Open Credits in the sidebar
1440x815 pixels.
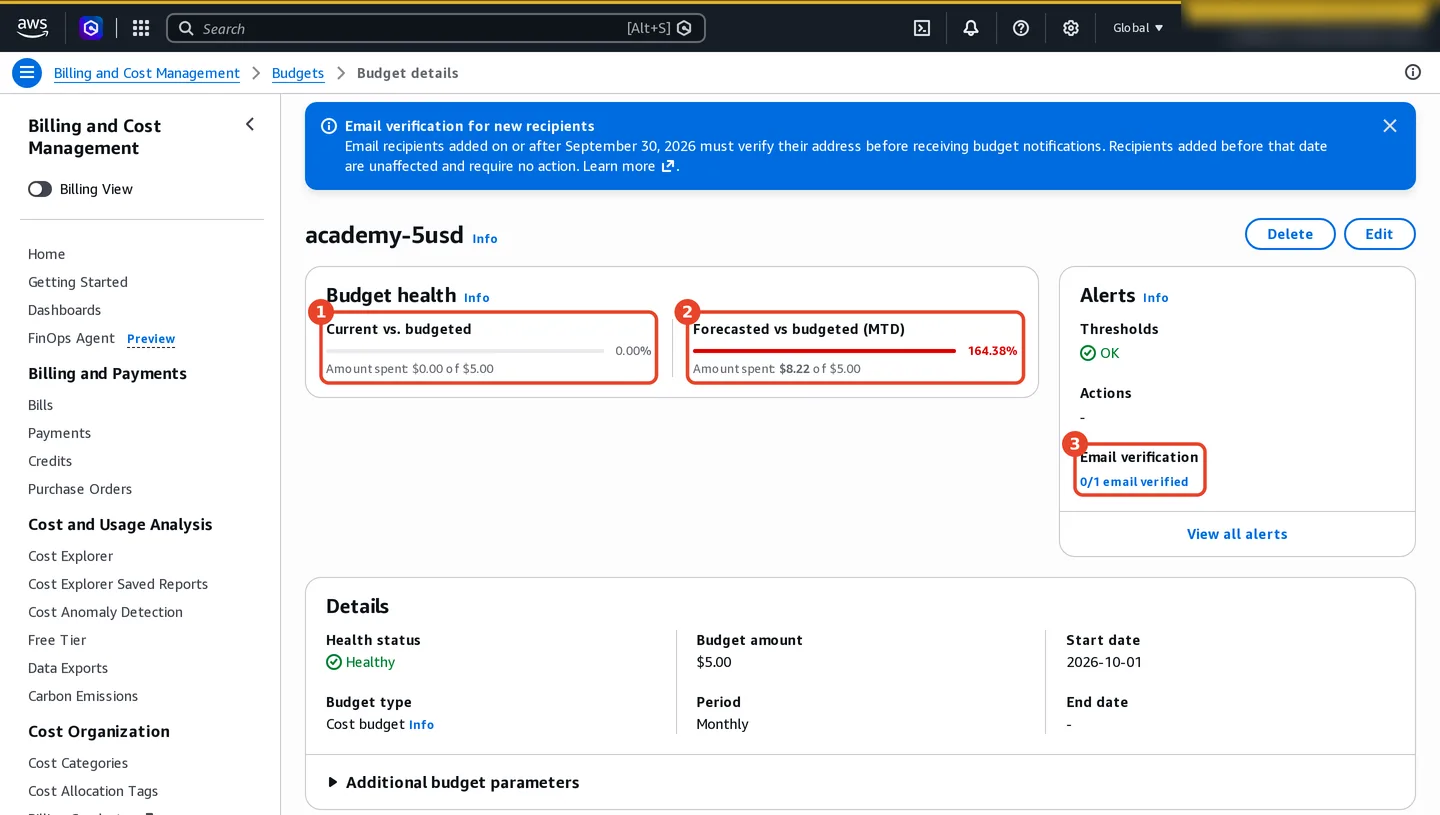[50, 461]
